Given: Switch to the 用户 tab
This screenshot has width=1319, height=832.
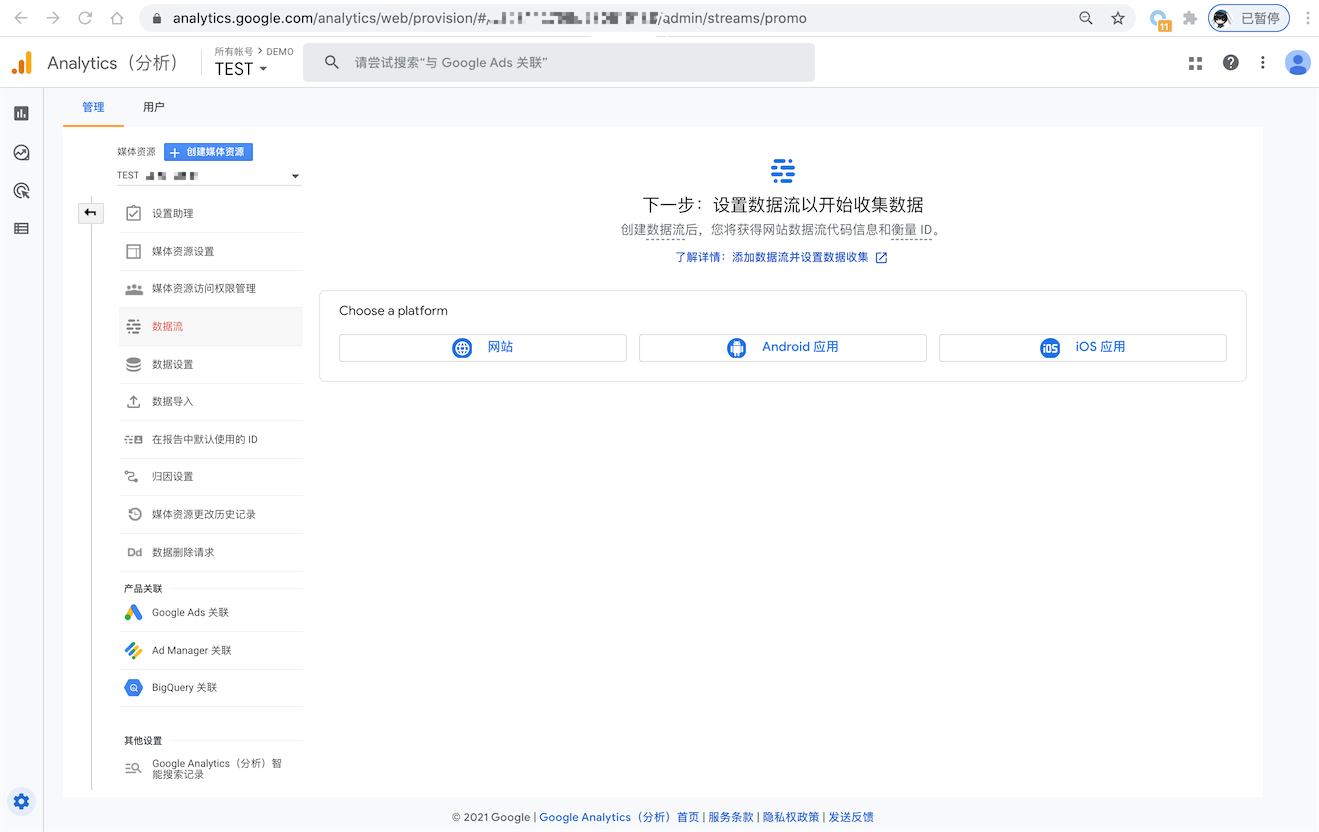Looking at the screenshot, I should tap(153, 107).
